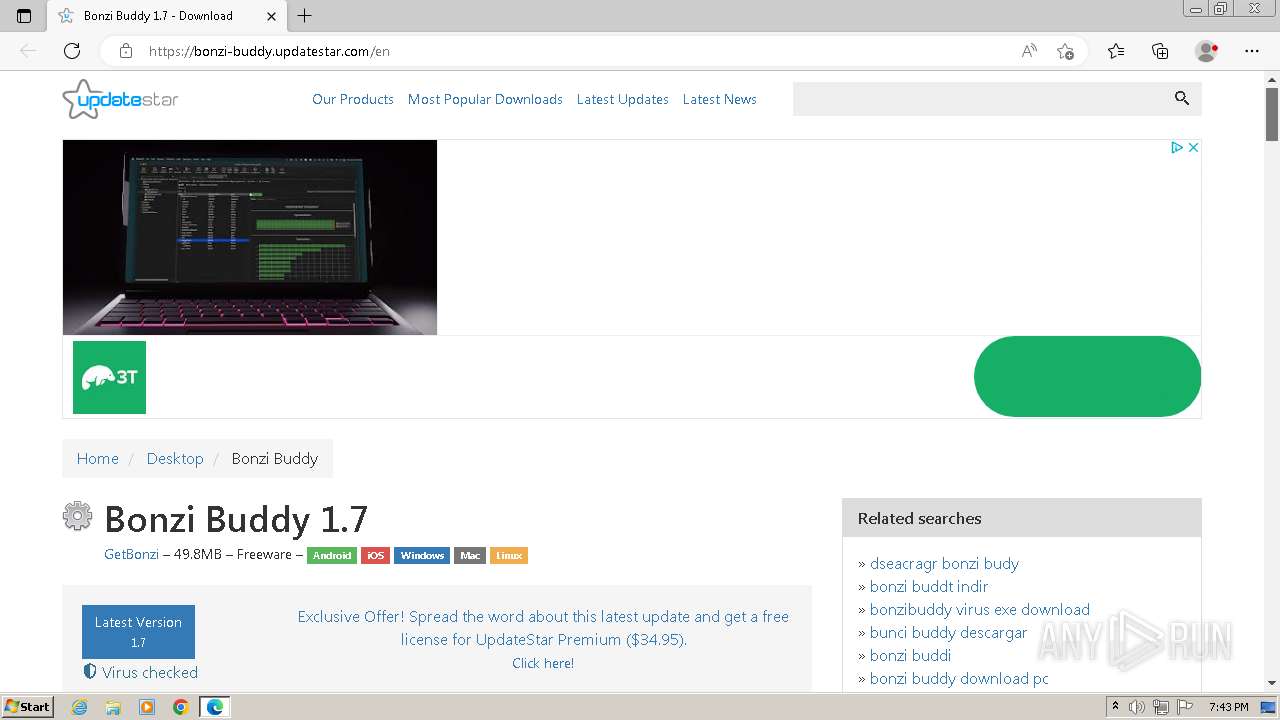
Task: Click the taskbar clock 7:43 PM
Action: pyautogui.click(x=1228, y=707)
